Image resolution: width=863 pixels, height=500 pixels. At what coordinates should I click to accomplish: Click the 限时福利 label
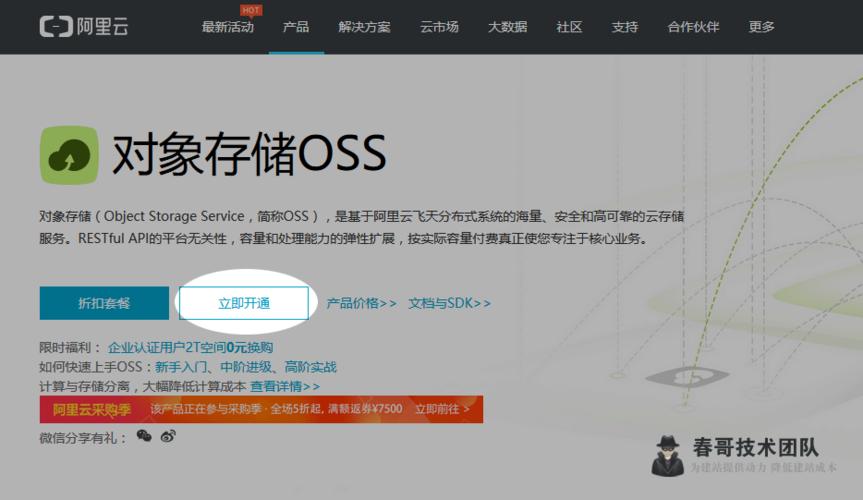point(70,347)
